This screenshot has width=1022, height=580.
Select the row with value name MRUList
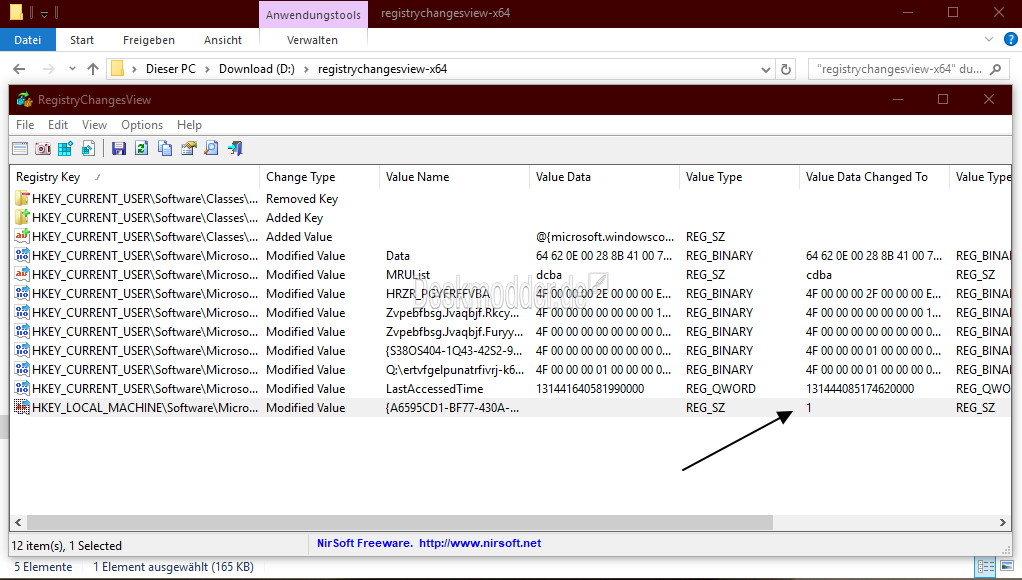(x=511, y=274)
